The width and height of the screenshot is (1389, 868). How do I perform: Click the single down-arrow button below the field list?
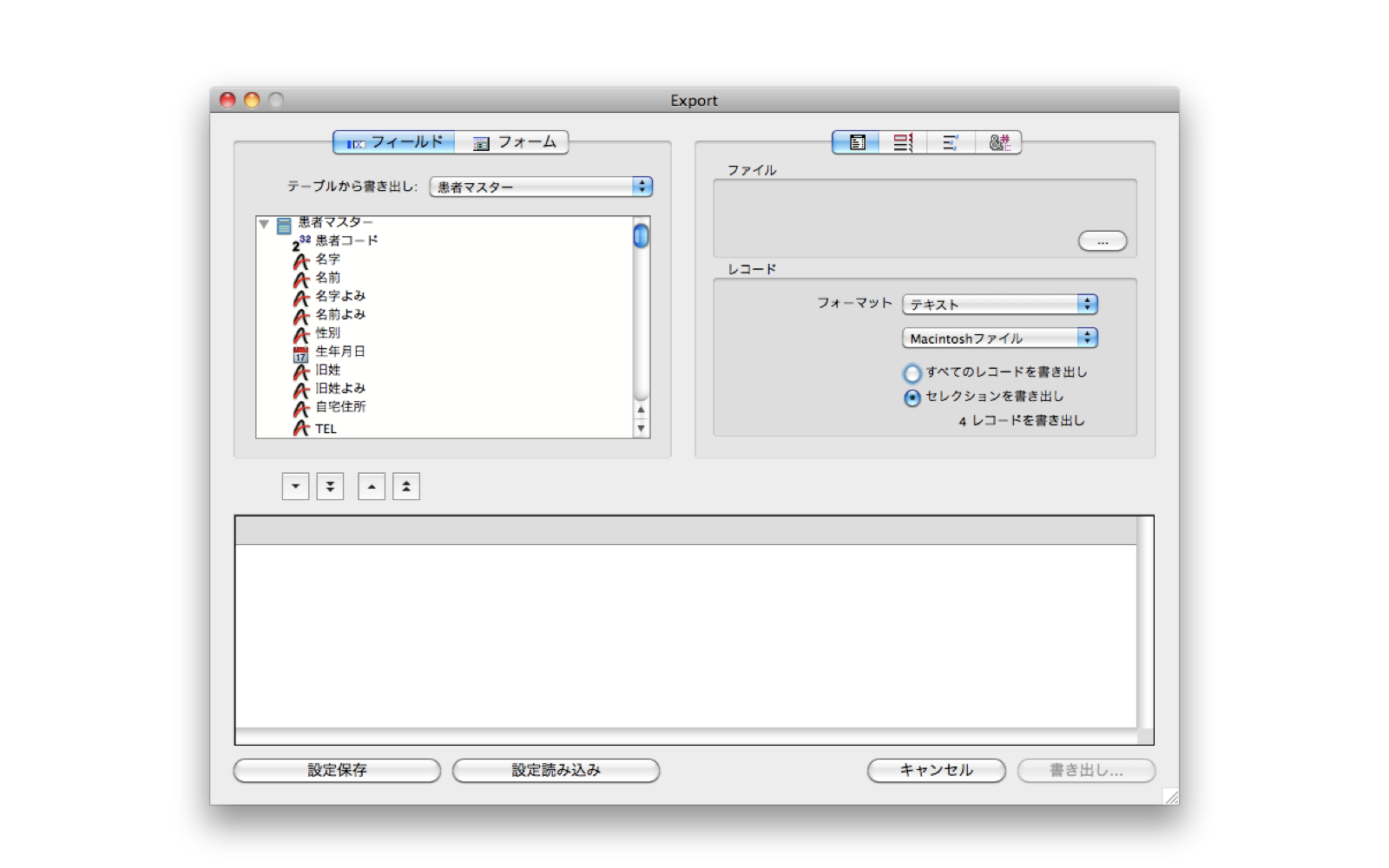tap(295, 487)
